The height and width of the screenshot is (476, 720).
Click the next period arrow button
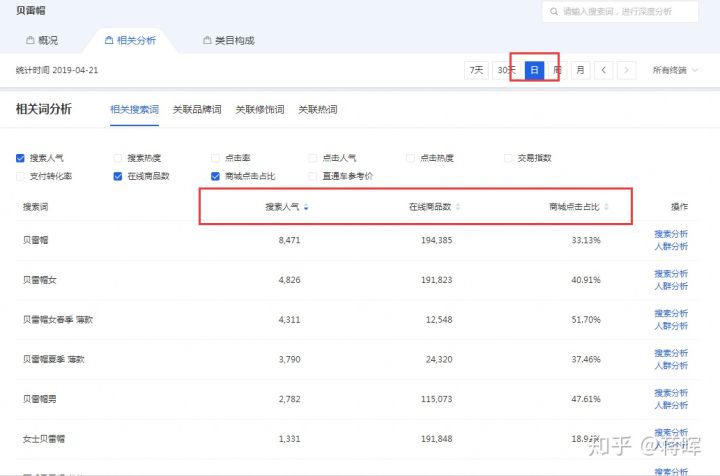[x=626, y=70]
